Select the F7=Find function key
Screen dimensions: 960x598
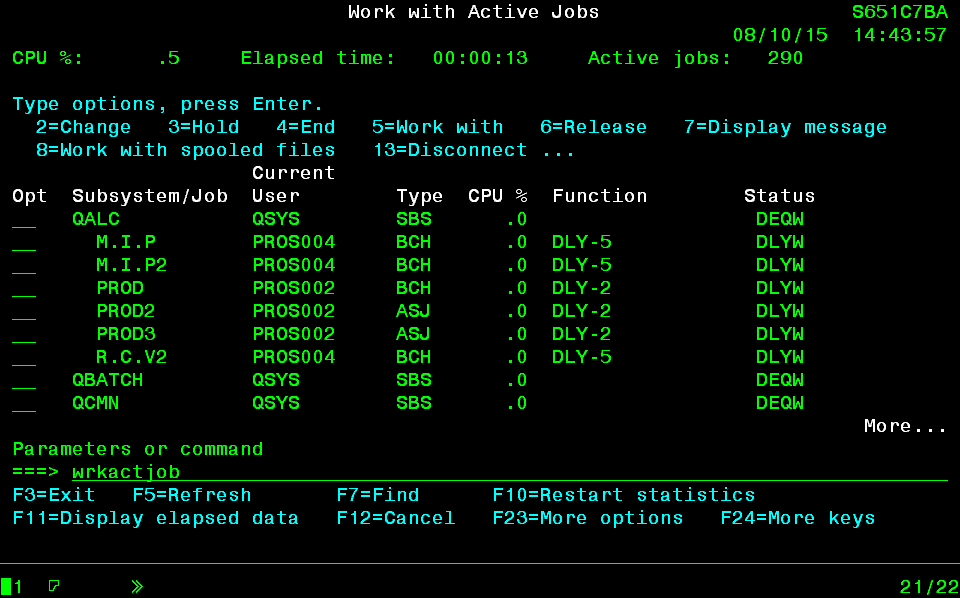378,495
